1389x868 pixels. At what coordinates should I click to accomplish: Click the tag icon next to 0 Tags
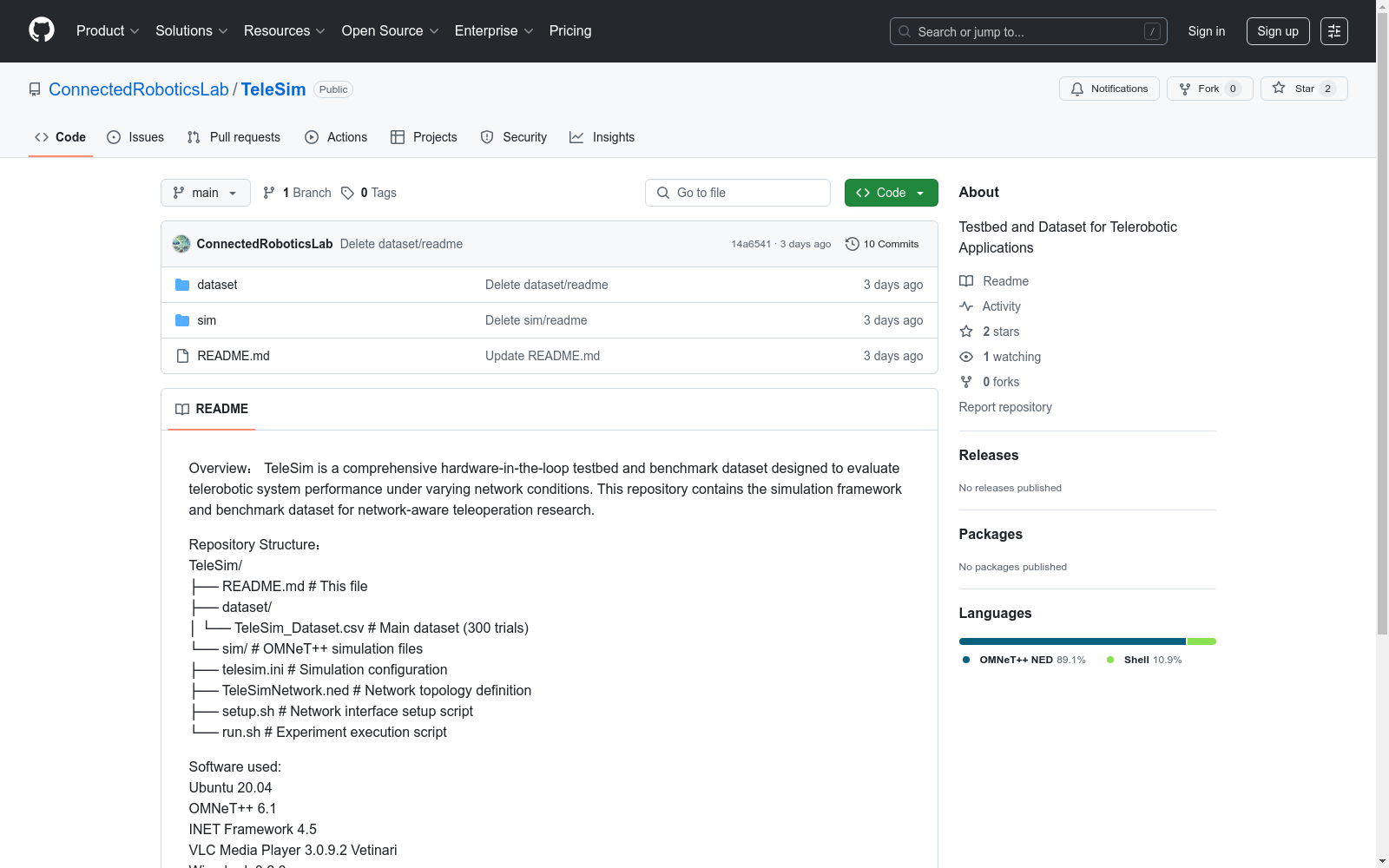[347, 193]
